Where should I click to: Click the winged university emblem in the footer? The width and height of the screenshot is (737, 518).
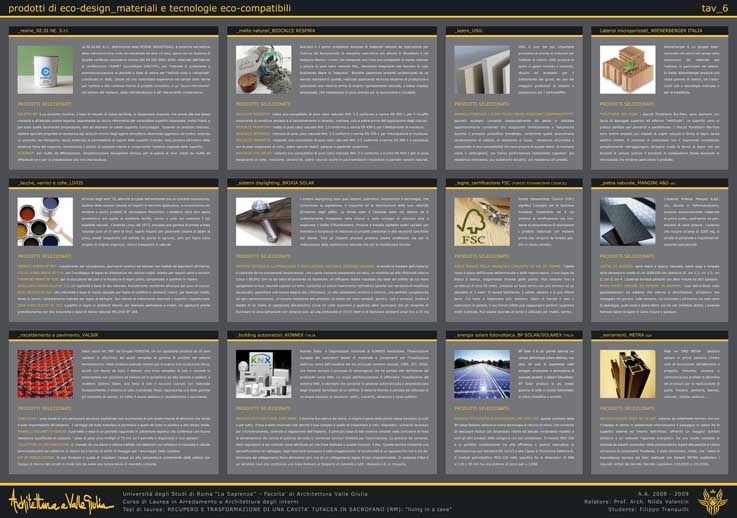pyautogui.click(x=713, y=502)
